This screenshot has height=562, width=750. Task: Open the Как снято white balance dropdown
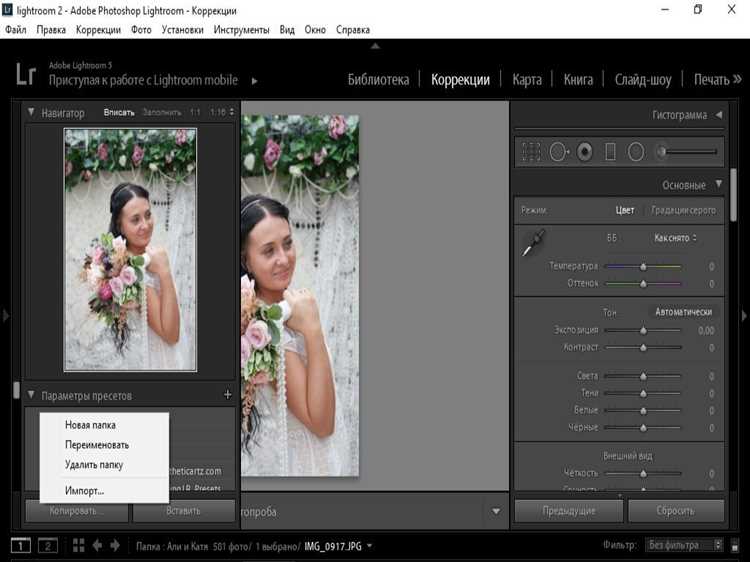click(675, 238)
